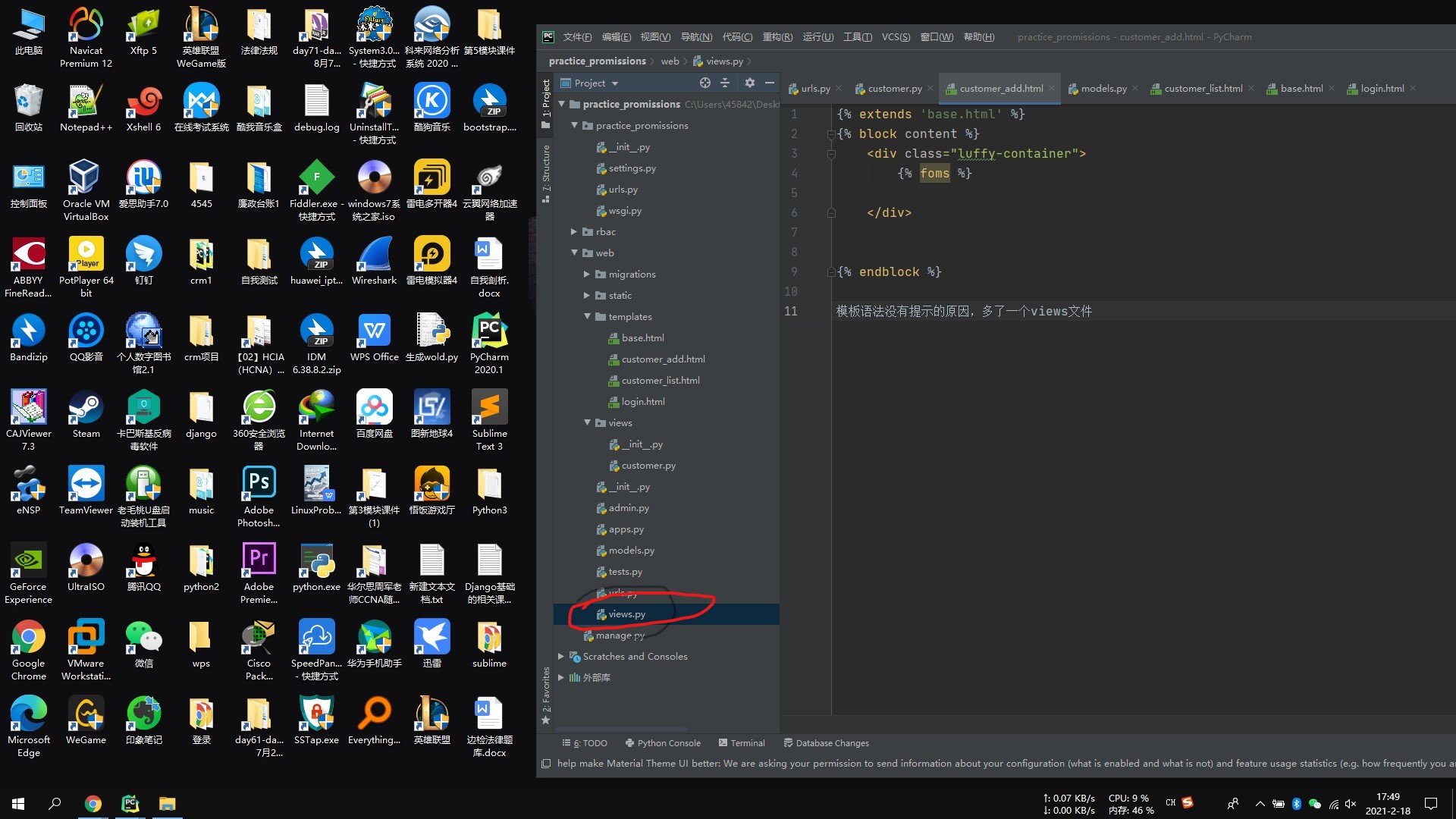Expand the rbac folder

pyautogui.click(x=574, y=232)
